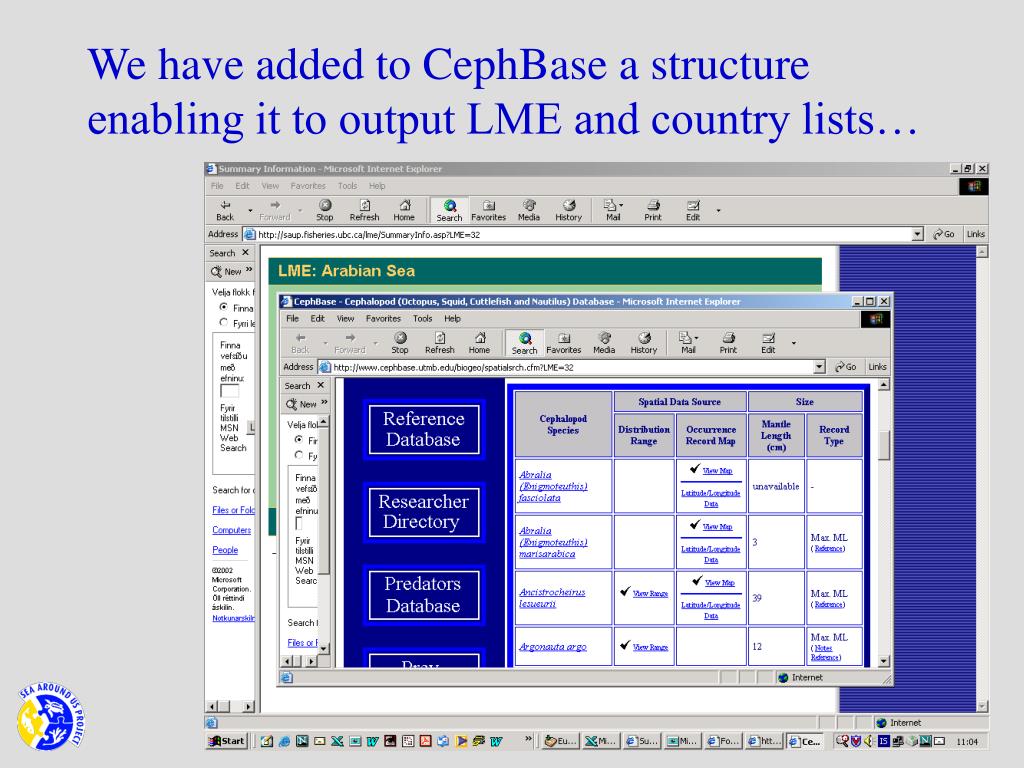1024x768 pixels.
Task: Click Argonauta argo species link
Action: (x=553, y=647)
